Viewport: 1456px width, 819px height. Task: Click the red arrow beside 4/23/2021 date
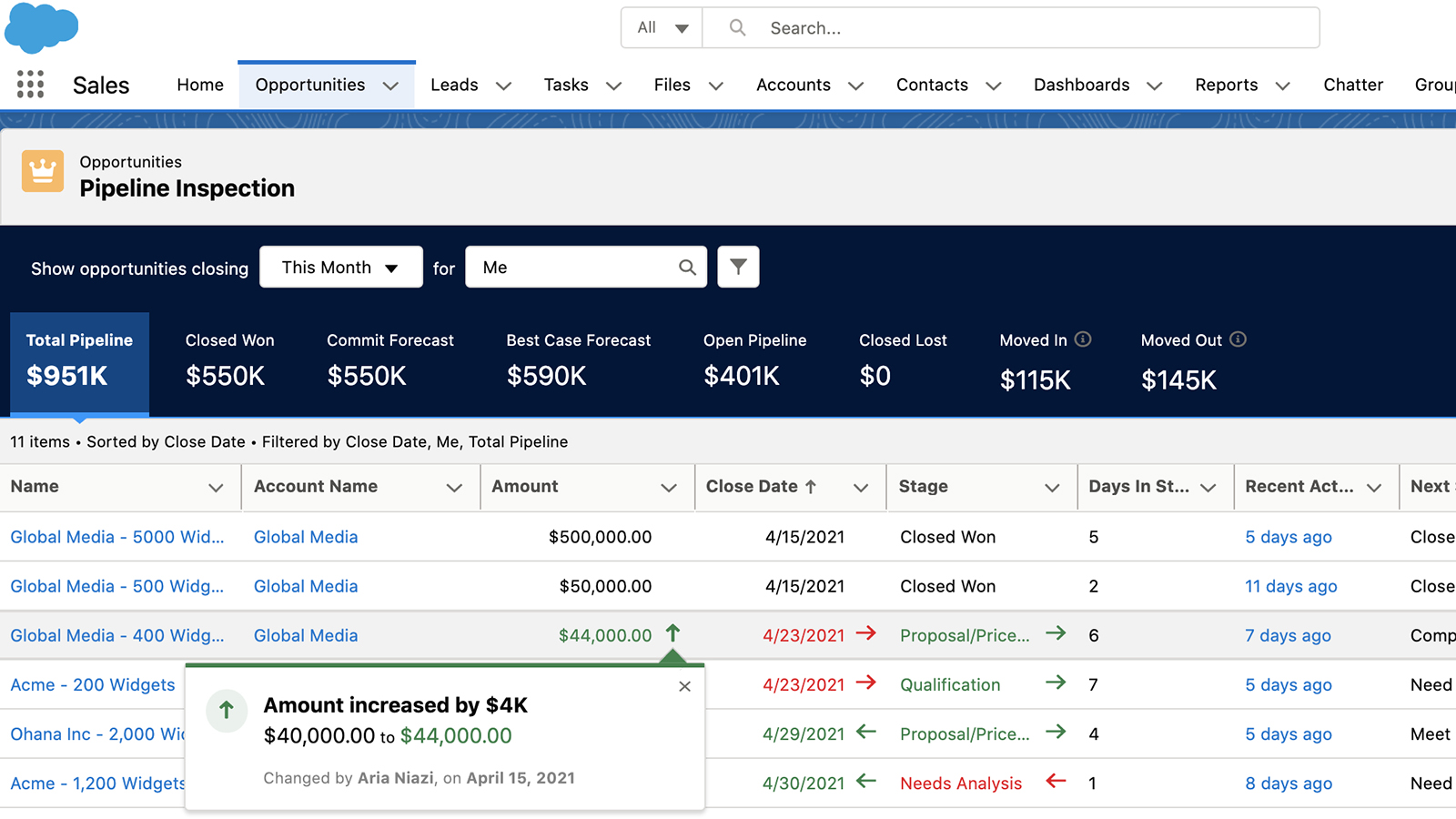coord(866,634)
